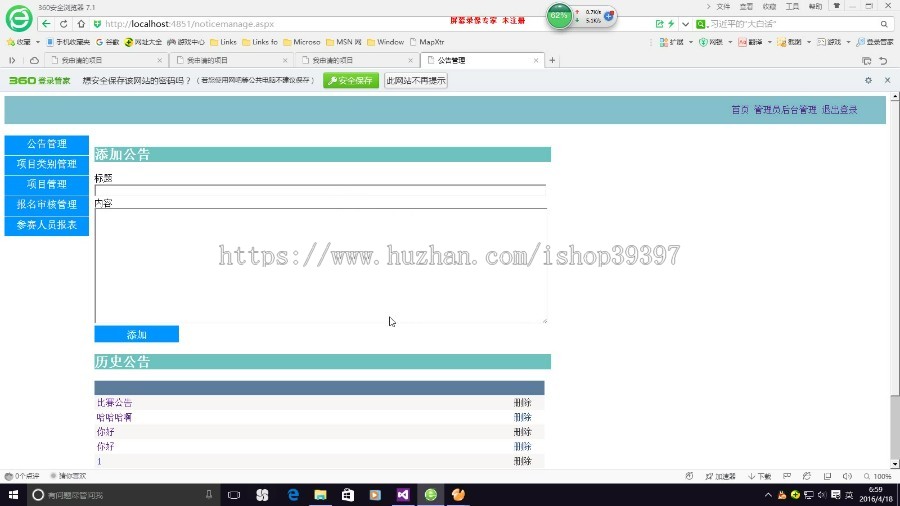Open new tab with plus button
The image size is (900, 506).
552,60
